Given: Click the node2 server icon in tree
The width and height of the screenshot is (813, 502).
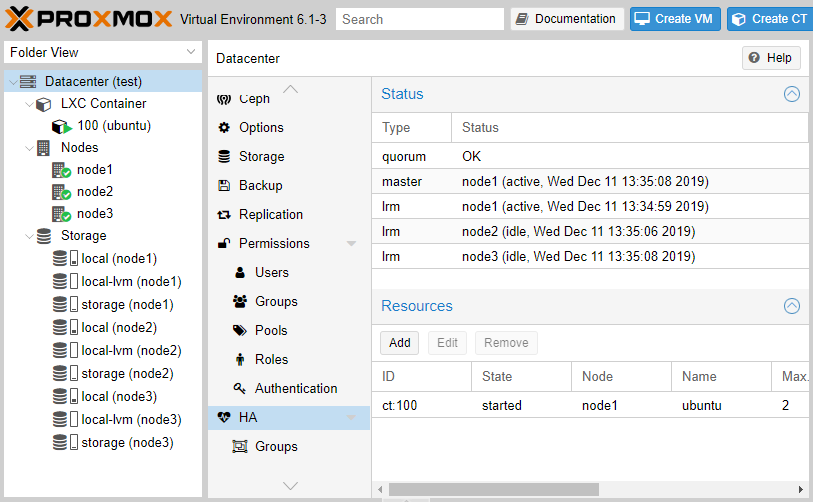Looking at the screenshot, I should 61,192.
